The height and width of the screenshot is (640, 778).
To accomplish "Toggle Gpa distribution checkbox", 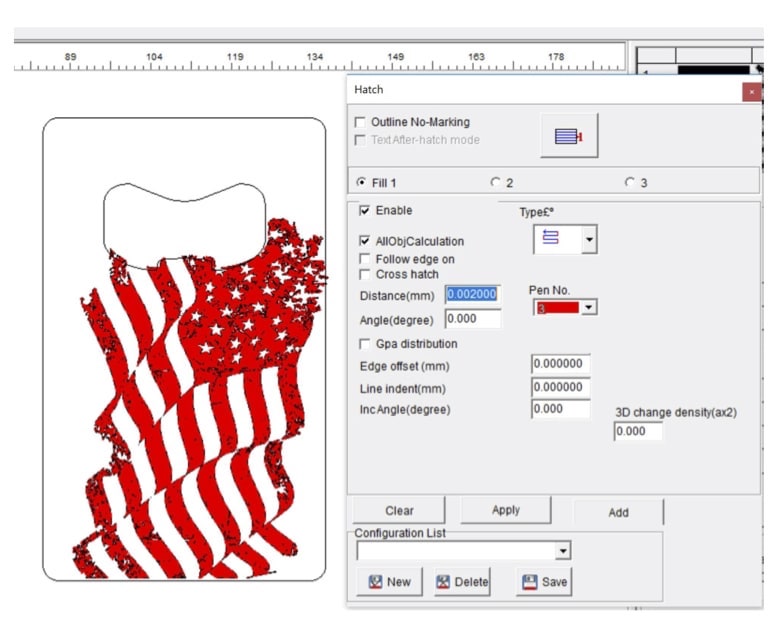I will click(365, 344).
